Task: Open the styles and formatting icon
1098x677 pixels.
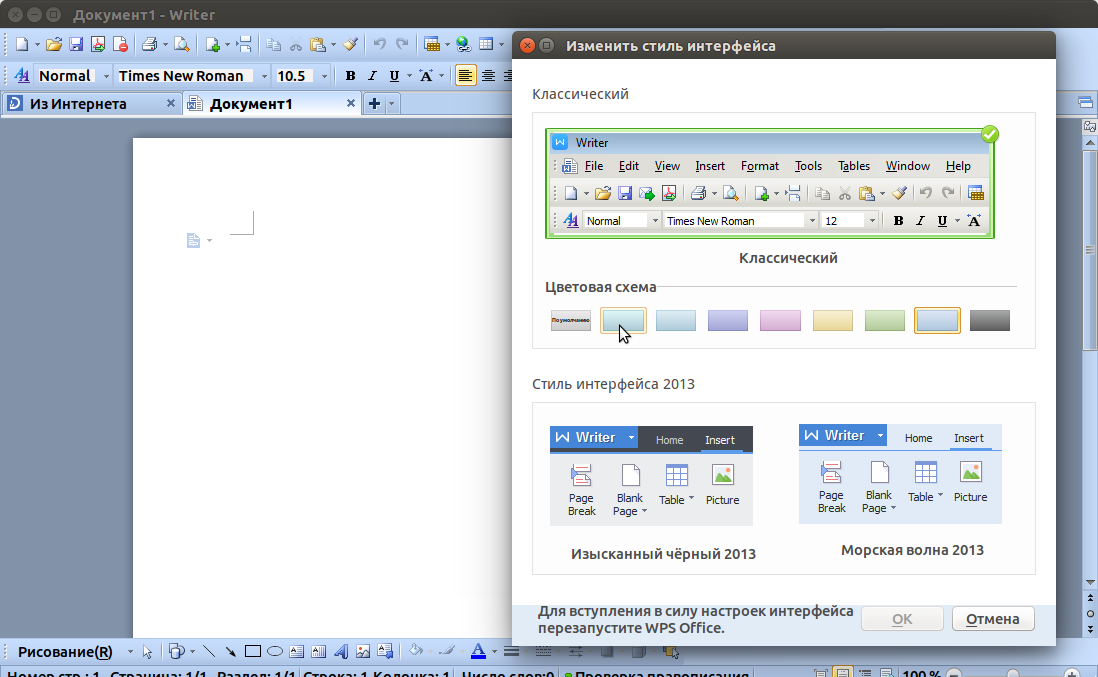Action: (x=22, y=76)
